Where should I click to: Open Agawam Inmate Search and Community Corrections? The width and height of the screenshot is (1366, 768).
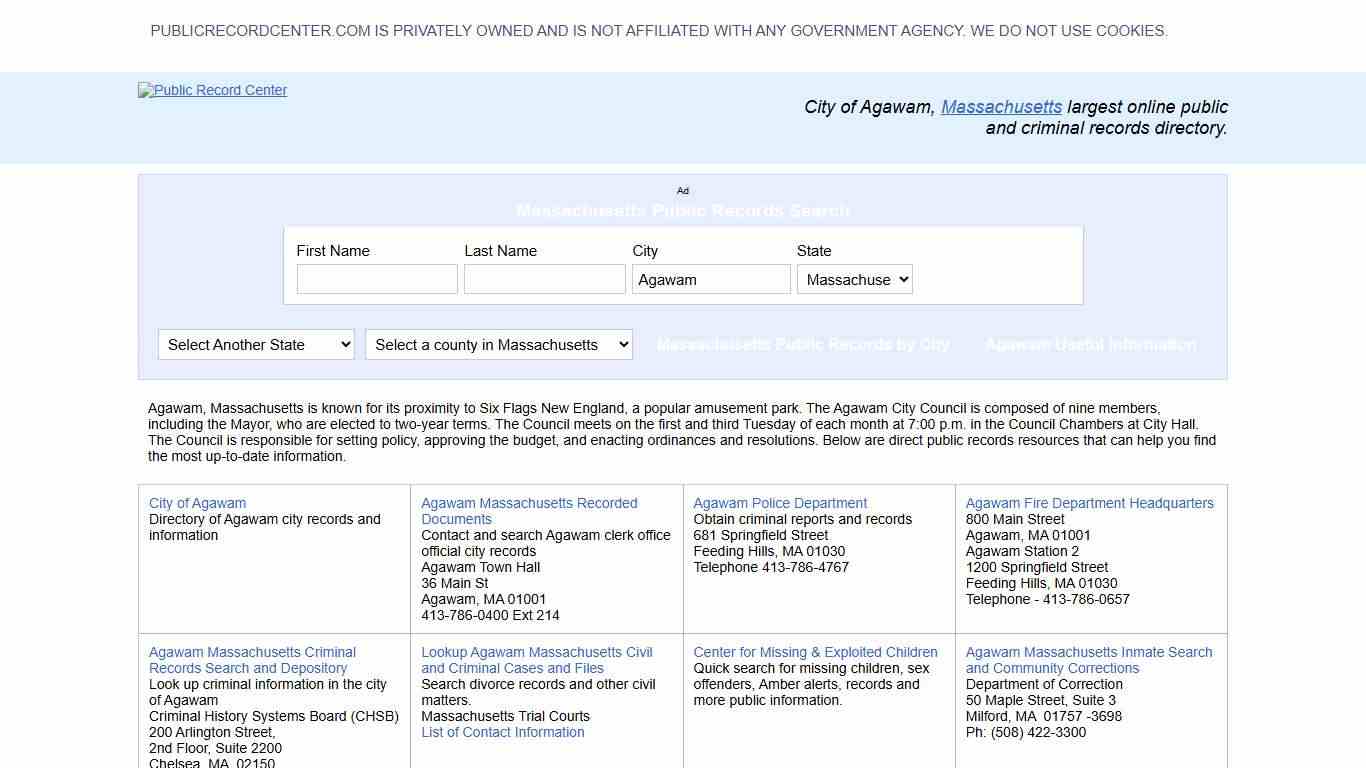click(x=1088, y=659)
